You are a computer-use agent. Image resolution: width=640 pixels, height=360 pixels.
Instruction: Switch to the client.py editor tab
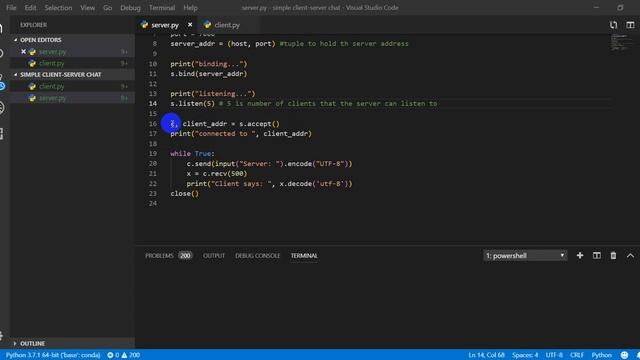(227, 25)
